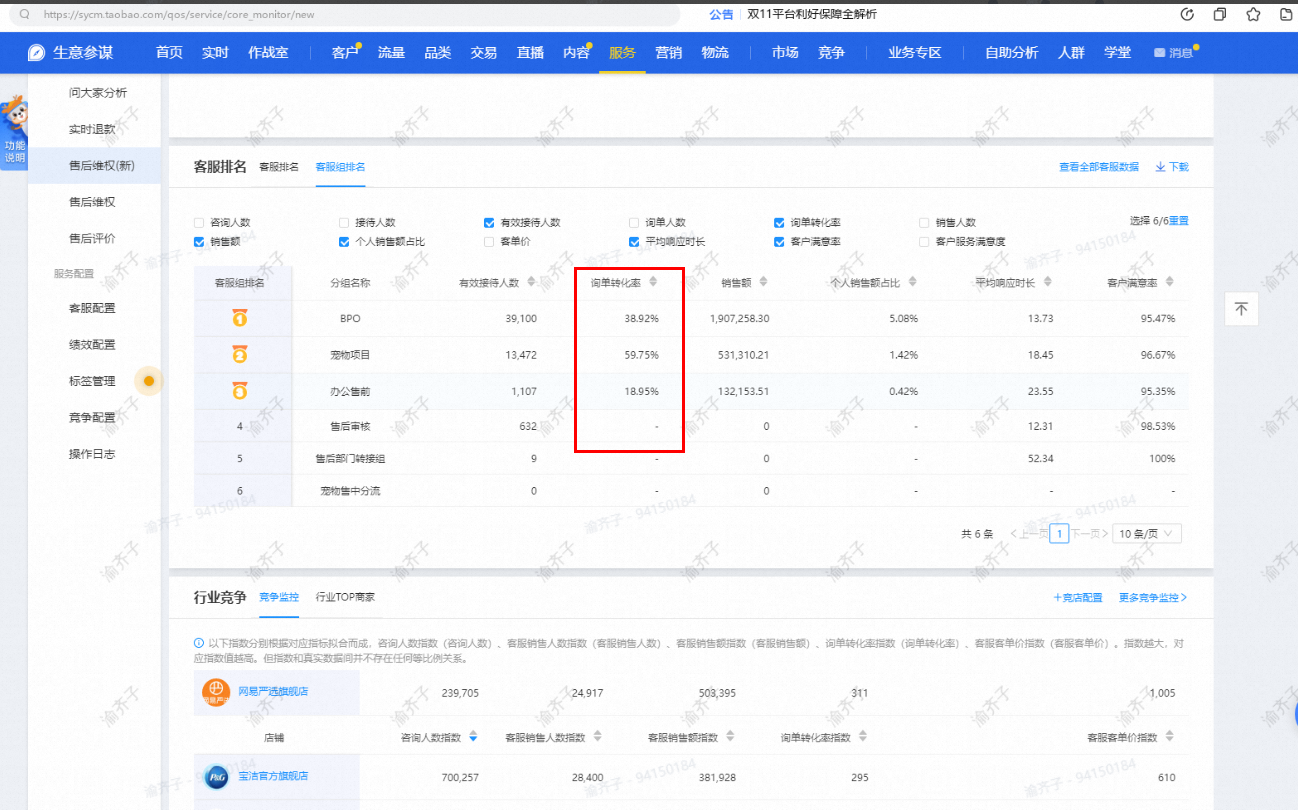Uncheck the 询单转化率 checkbox

coord(779,223)
